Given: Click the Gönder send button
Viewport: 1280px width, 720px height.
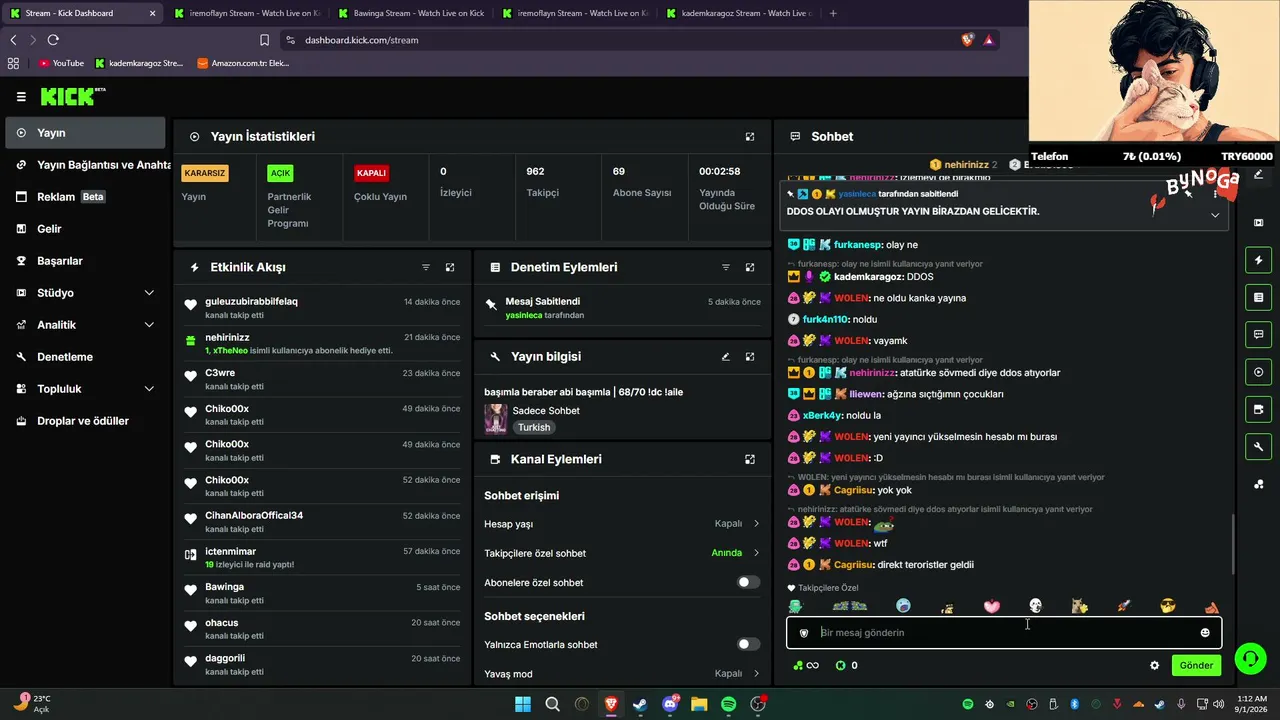Looking at the screenshot, I should click(1196, 665).
